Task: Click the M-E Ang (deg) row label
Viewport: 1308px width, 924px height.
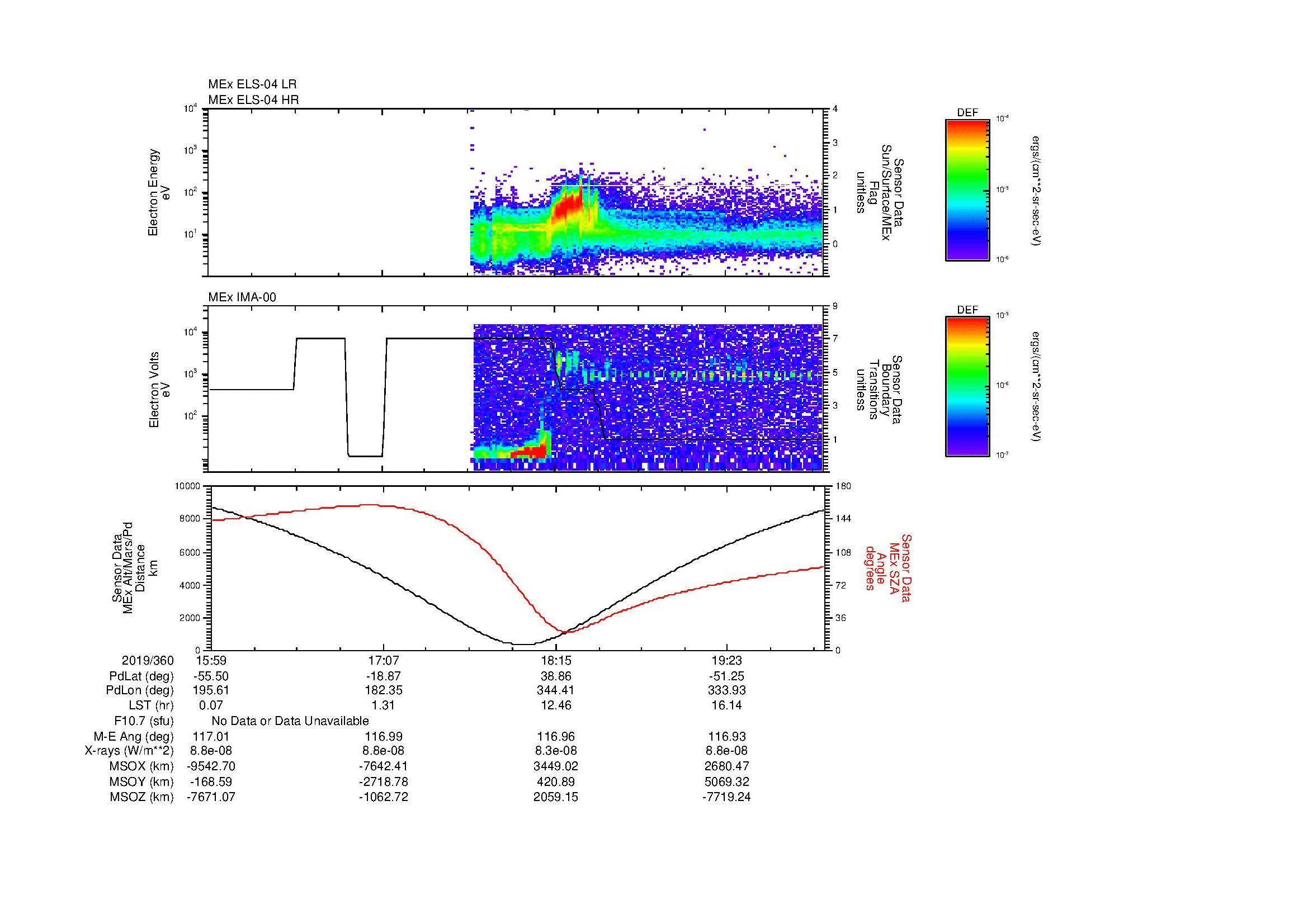Action: tap(134, 736)
